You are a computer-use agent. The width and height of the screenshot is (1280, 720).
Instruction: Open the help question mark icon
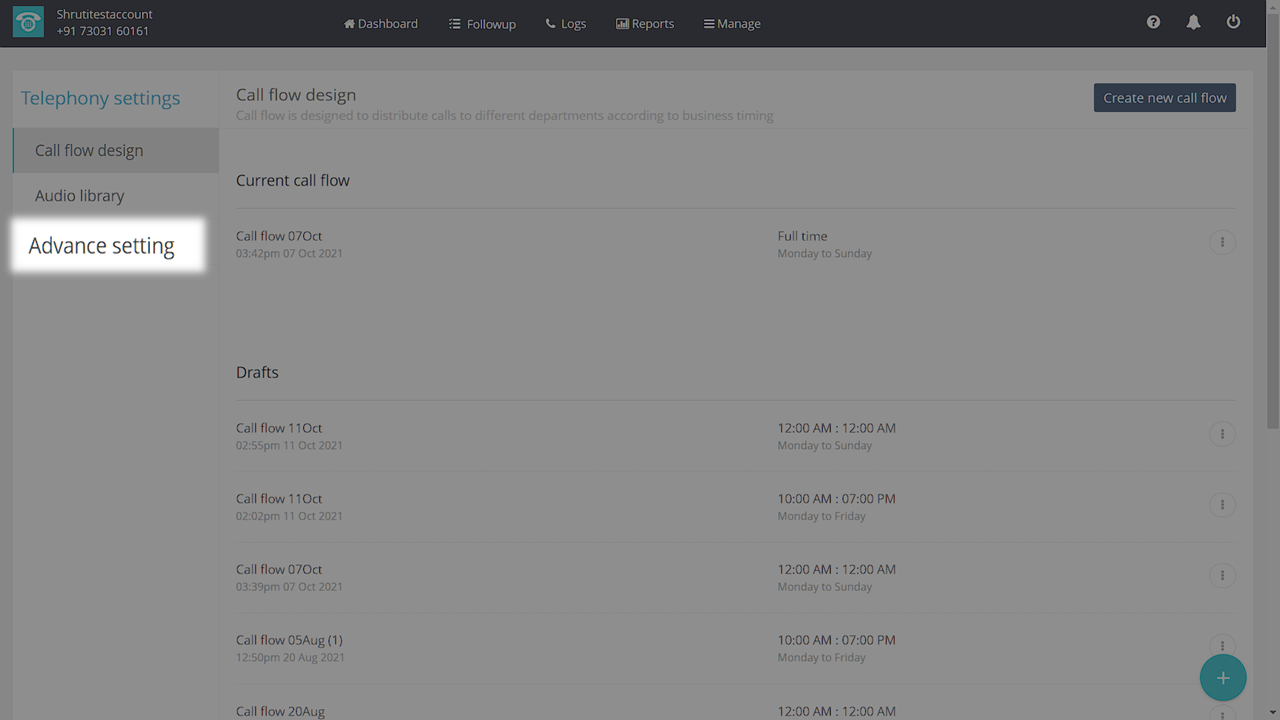point(1153,22)
